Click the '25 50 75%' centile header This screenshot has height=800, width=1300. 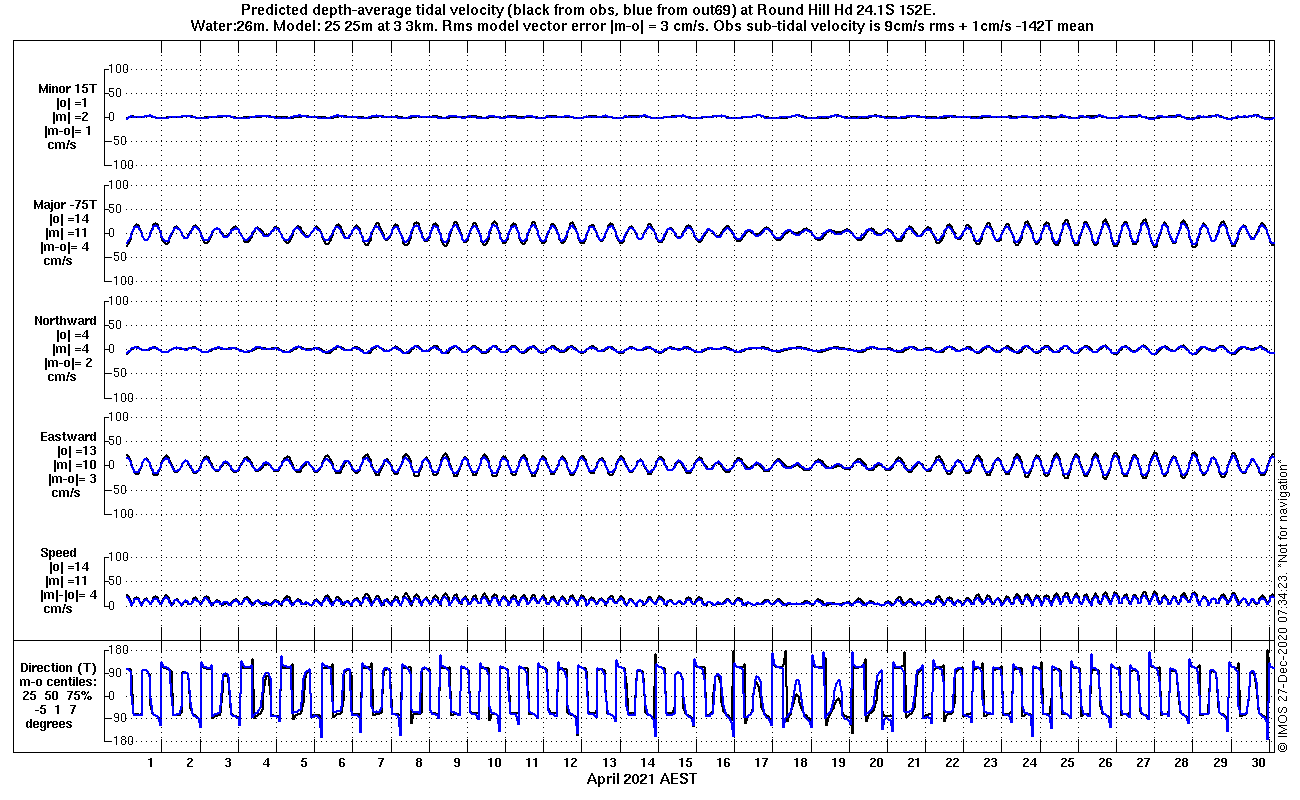click(57, 696)
